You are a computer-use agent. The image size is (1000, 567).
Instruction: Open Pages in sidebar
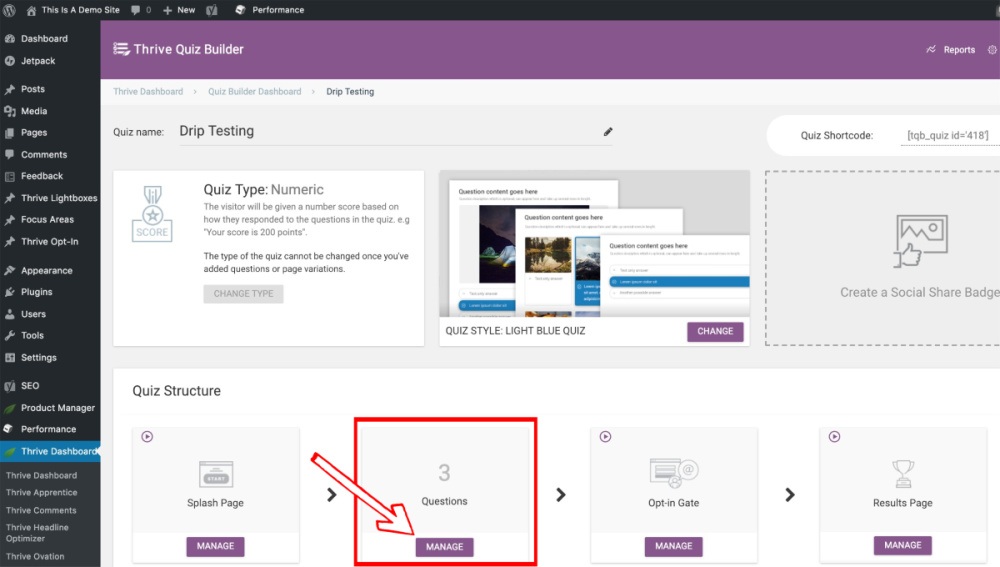(x=34, y=133)
